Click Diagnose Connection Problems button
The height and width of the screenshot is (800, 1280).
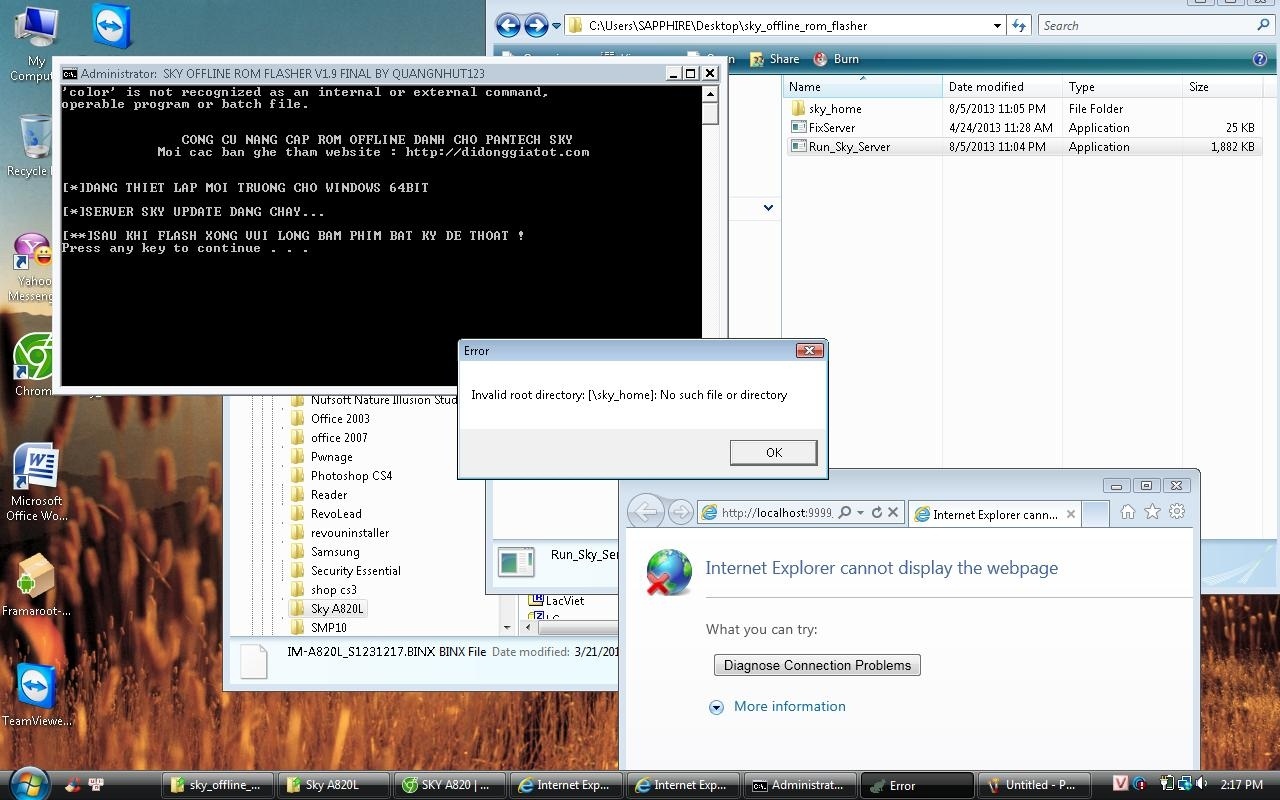click(x=817, y=665)
